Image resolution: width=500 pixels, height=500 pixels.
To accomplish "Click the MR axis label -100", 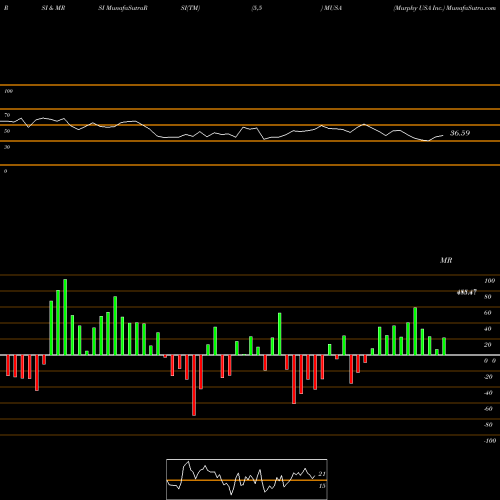I will [x=489, y=441].
